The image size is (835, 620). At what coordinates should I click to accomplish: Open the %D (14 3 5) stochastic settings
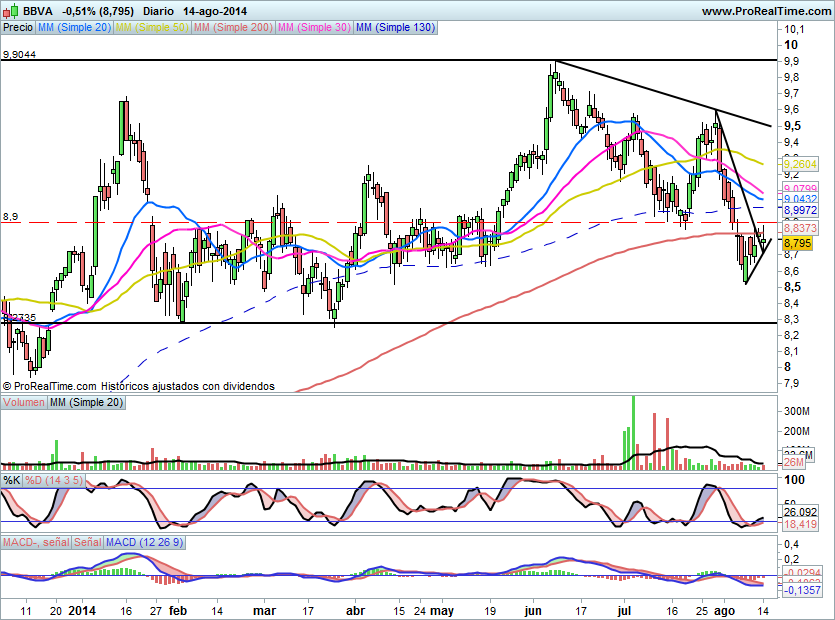(x=52, y=480)
